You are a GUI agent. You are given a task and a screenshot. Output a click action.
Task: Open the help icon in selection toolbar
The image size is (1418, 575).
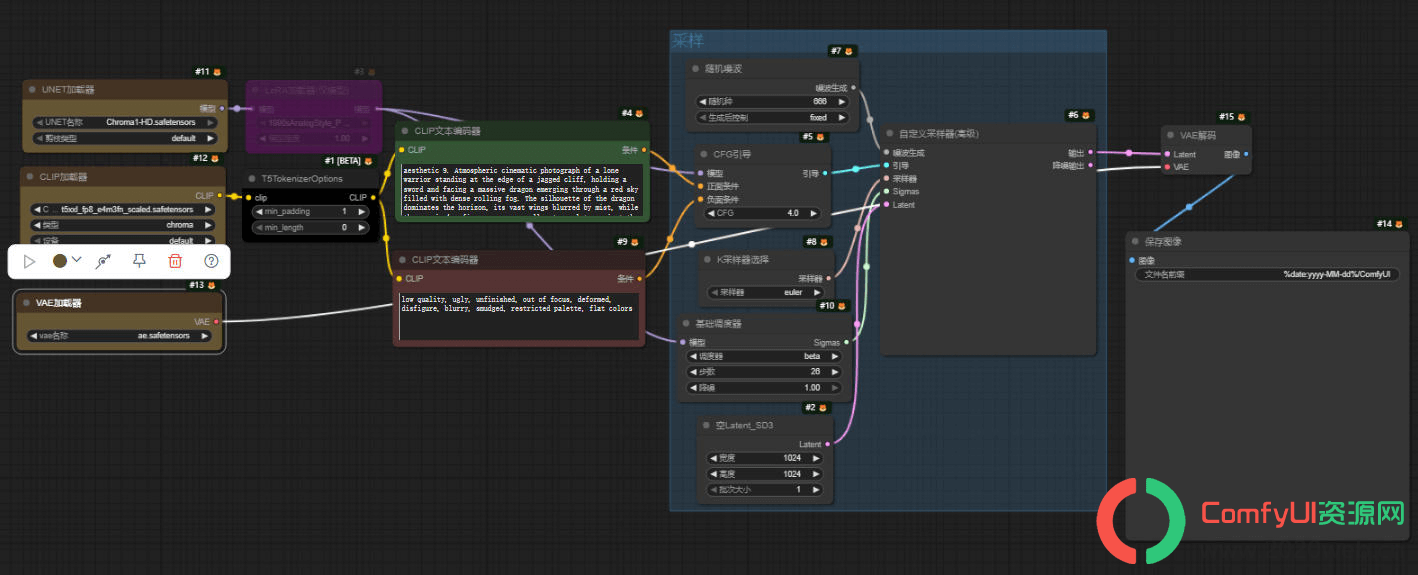(211, 261)
